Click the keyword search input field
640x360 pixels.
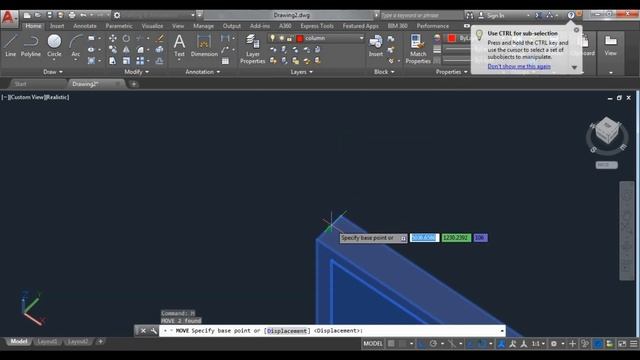421,15
